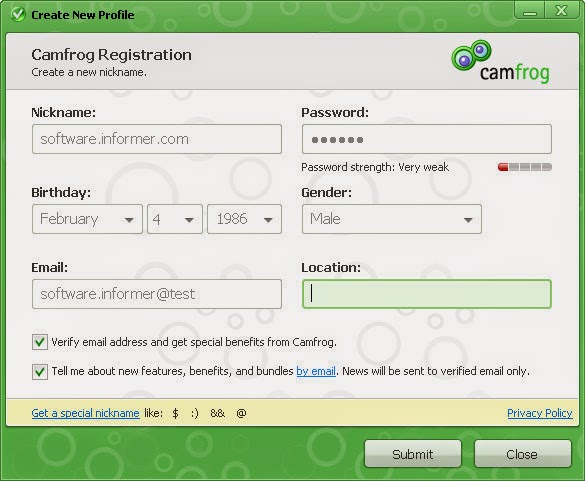Image resolution: width=585 pixels, height=481 pixels.
Task: Click the 'Birthday:' label
Action: click(x=61, y=193)
